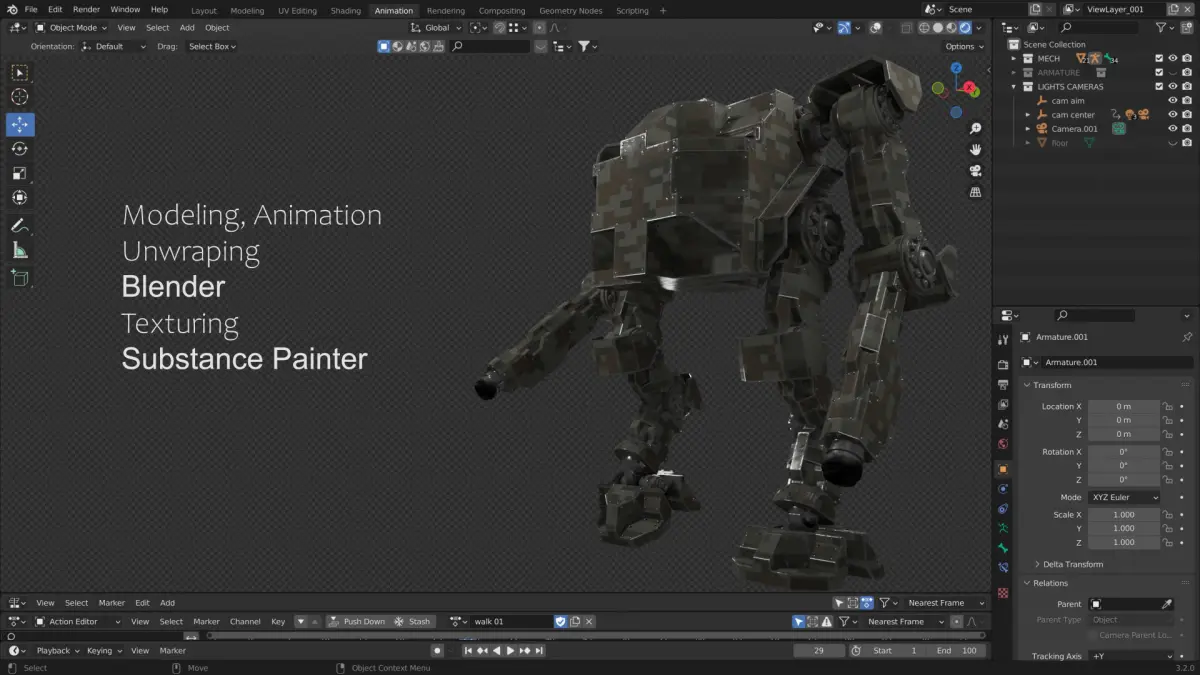Screen dimensions: 1200x675
Task: Open the Options dropdown in viewport
Action: click(x=964, y=46)
